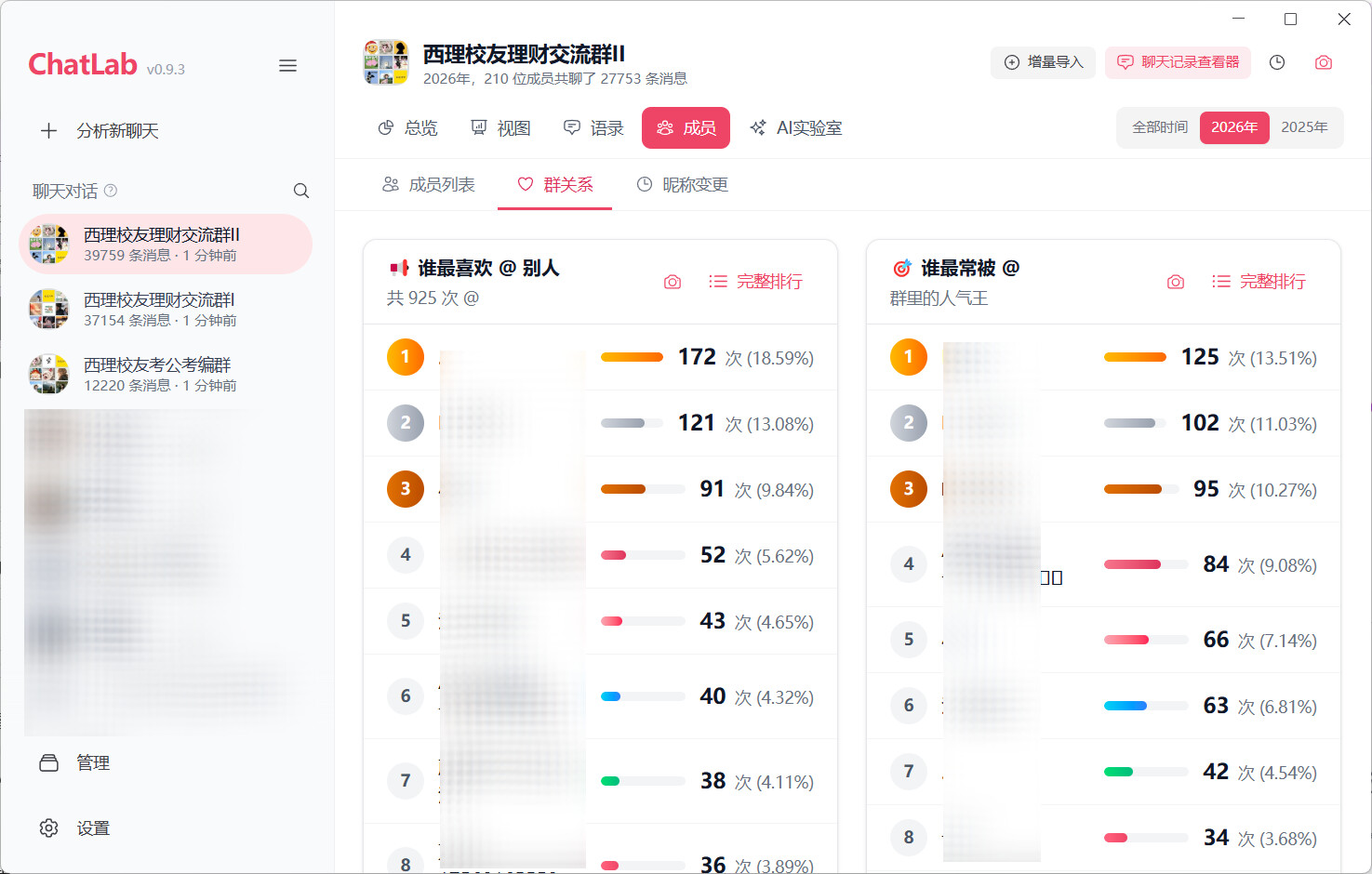Open 成员列表 sub-tab

[429, 185]
